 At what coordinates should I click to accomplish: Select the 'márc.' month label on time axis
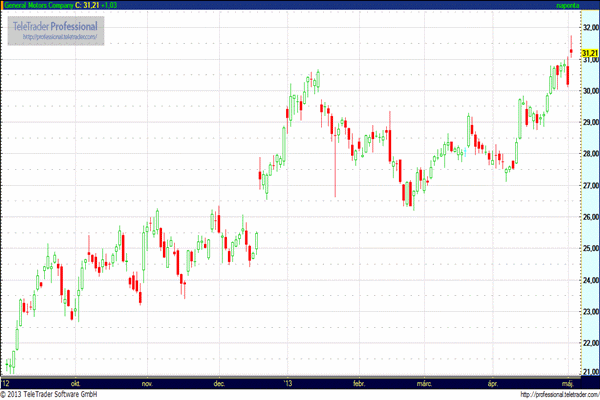point(423,382)
